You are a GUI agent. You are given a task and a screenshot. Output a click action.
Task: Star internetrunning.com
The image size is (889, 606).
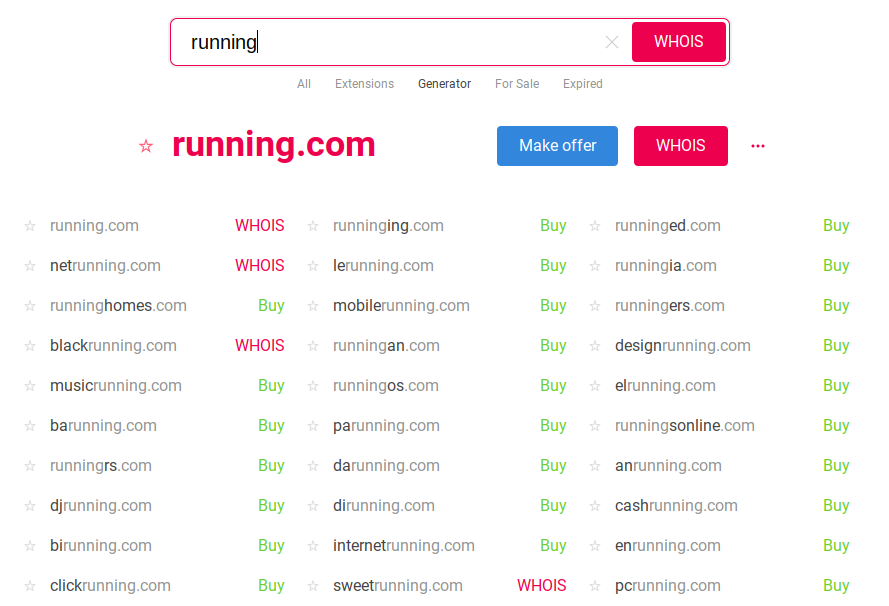click(x=312, y=546)
